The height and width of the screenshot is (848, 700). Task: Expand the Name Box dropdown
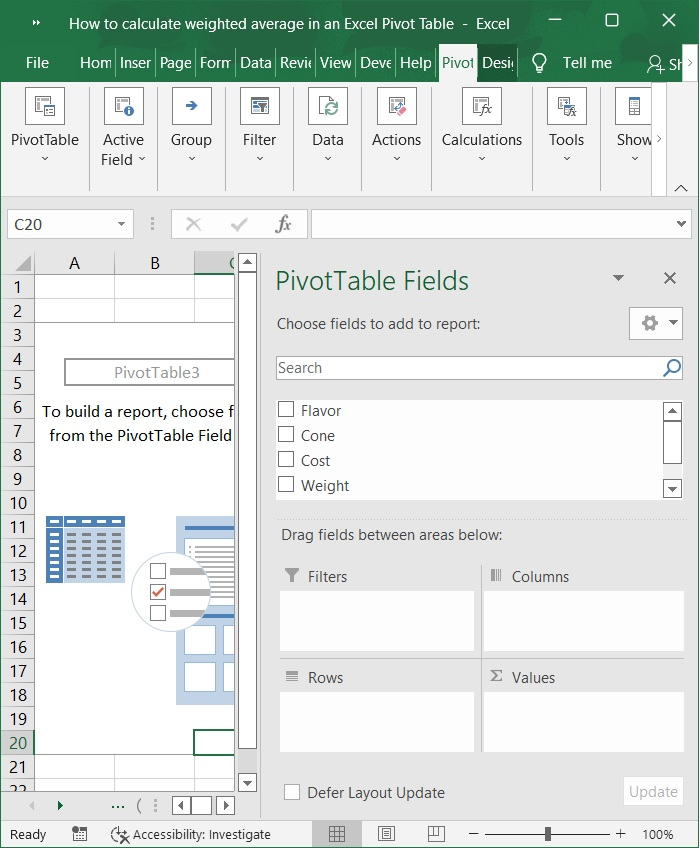(121, 224)
